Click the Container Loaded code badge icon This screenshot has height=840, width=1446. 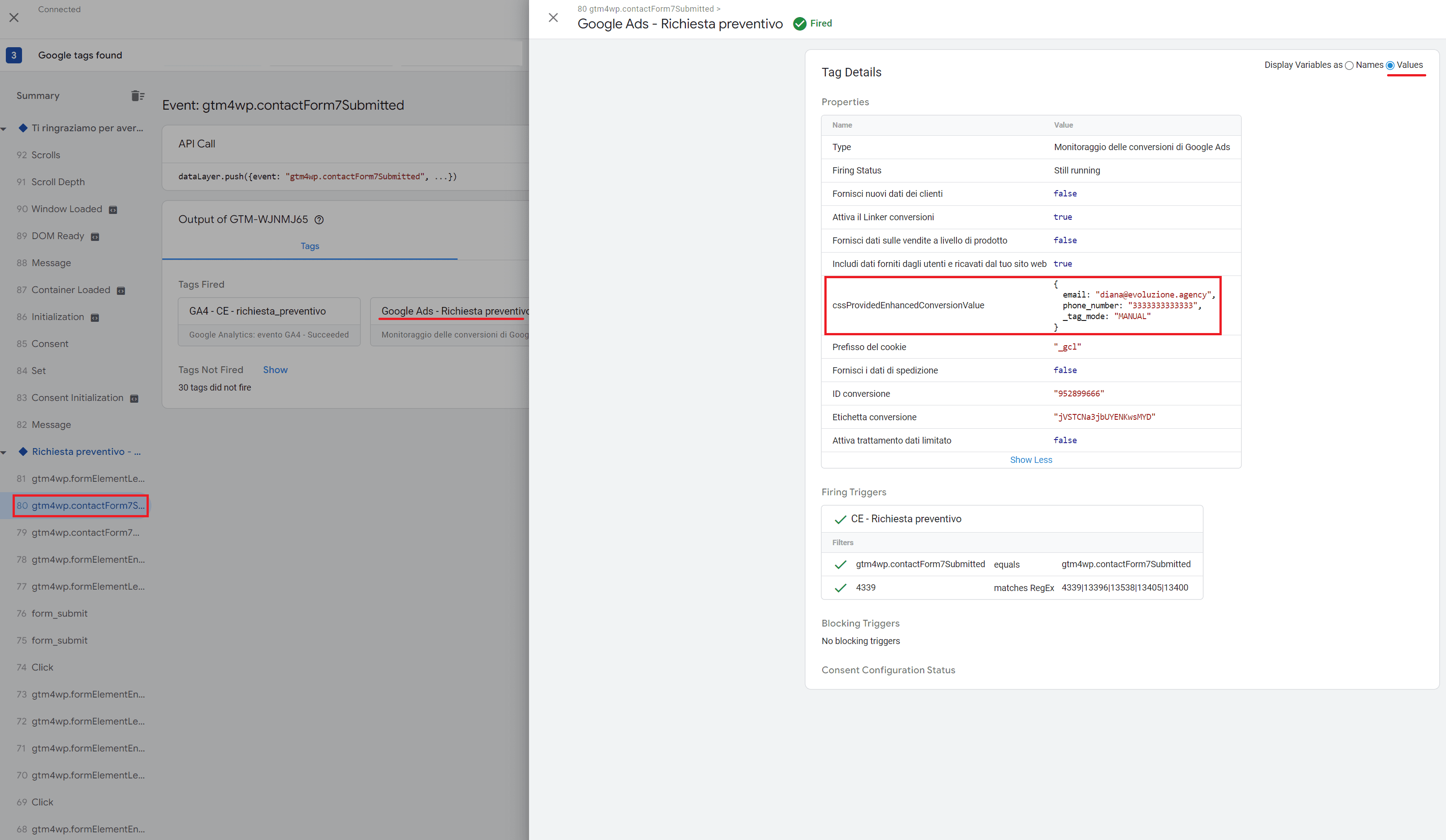tap(121, 291)
